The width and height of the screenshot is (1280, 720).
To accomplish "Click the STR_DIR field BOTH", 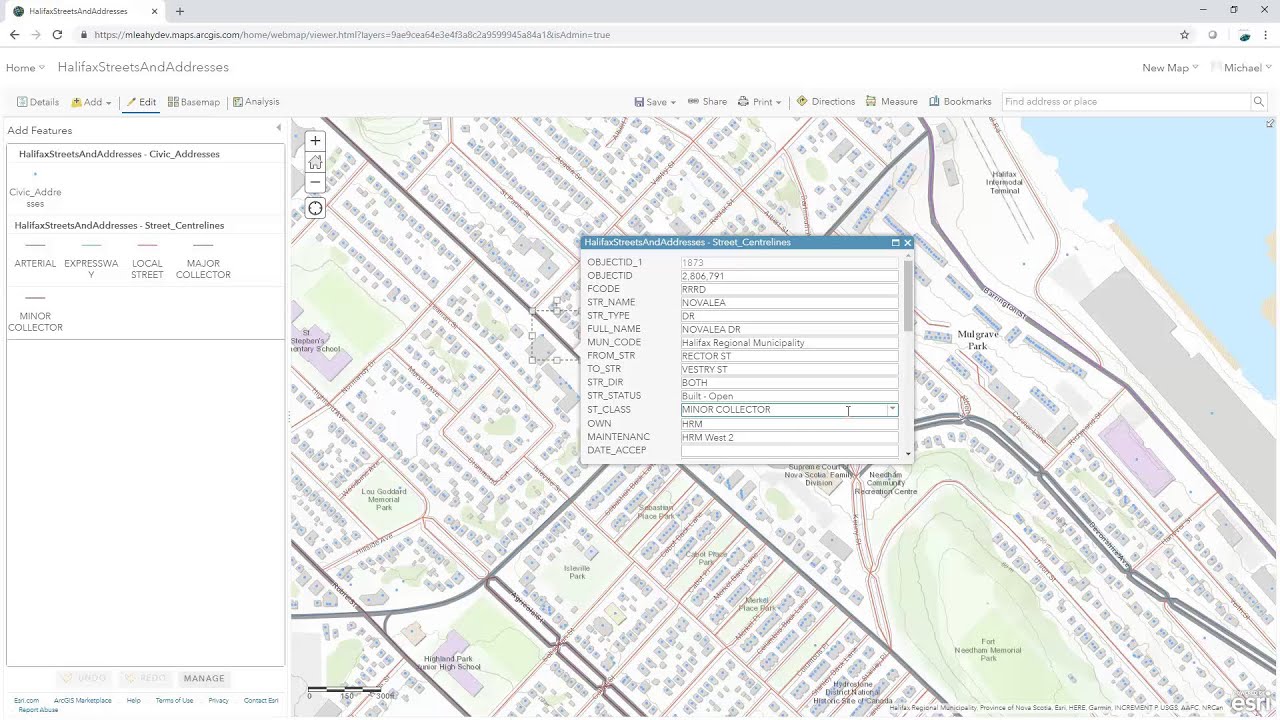I will (789, 382).
